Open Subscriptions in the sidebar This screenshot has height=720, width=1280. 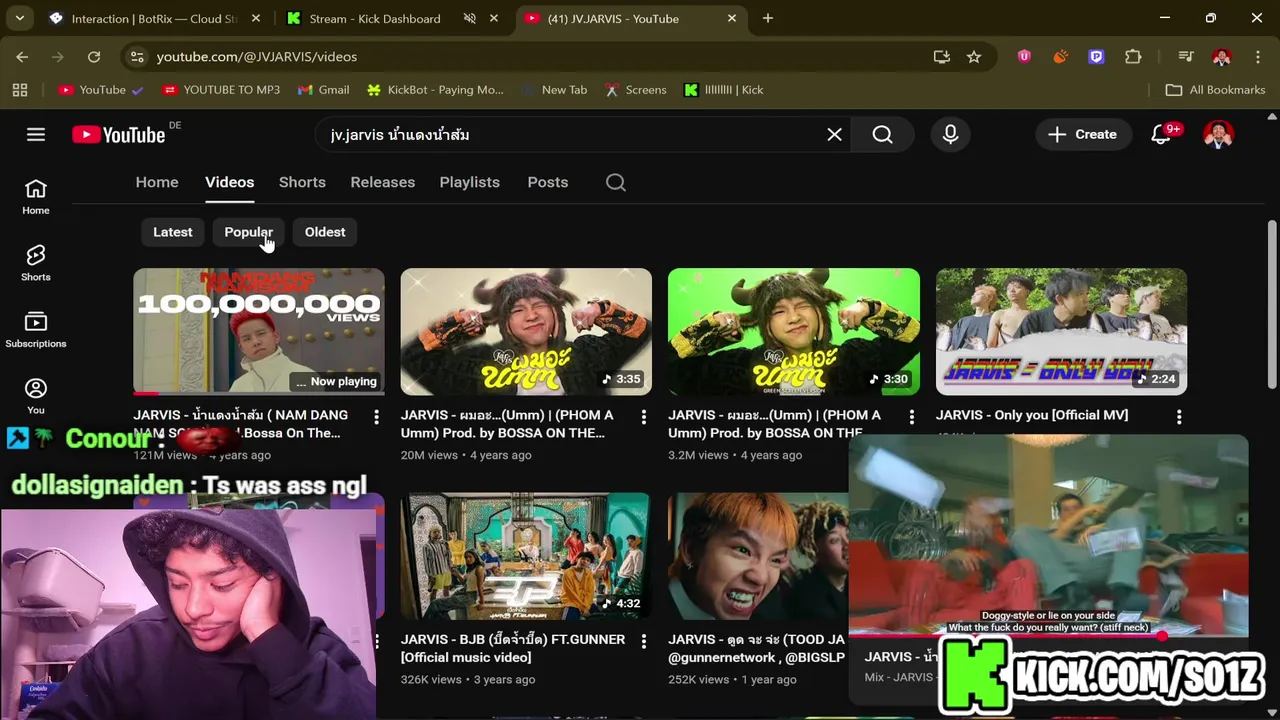[x=36, y=330]
